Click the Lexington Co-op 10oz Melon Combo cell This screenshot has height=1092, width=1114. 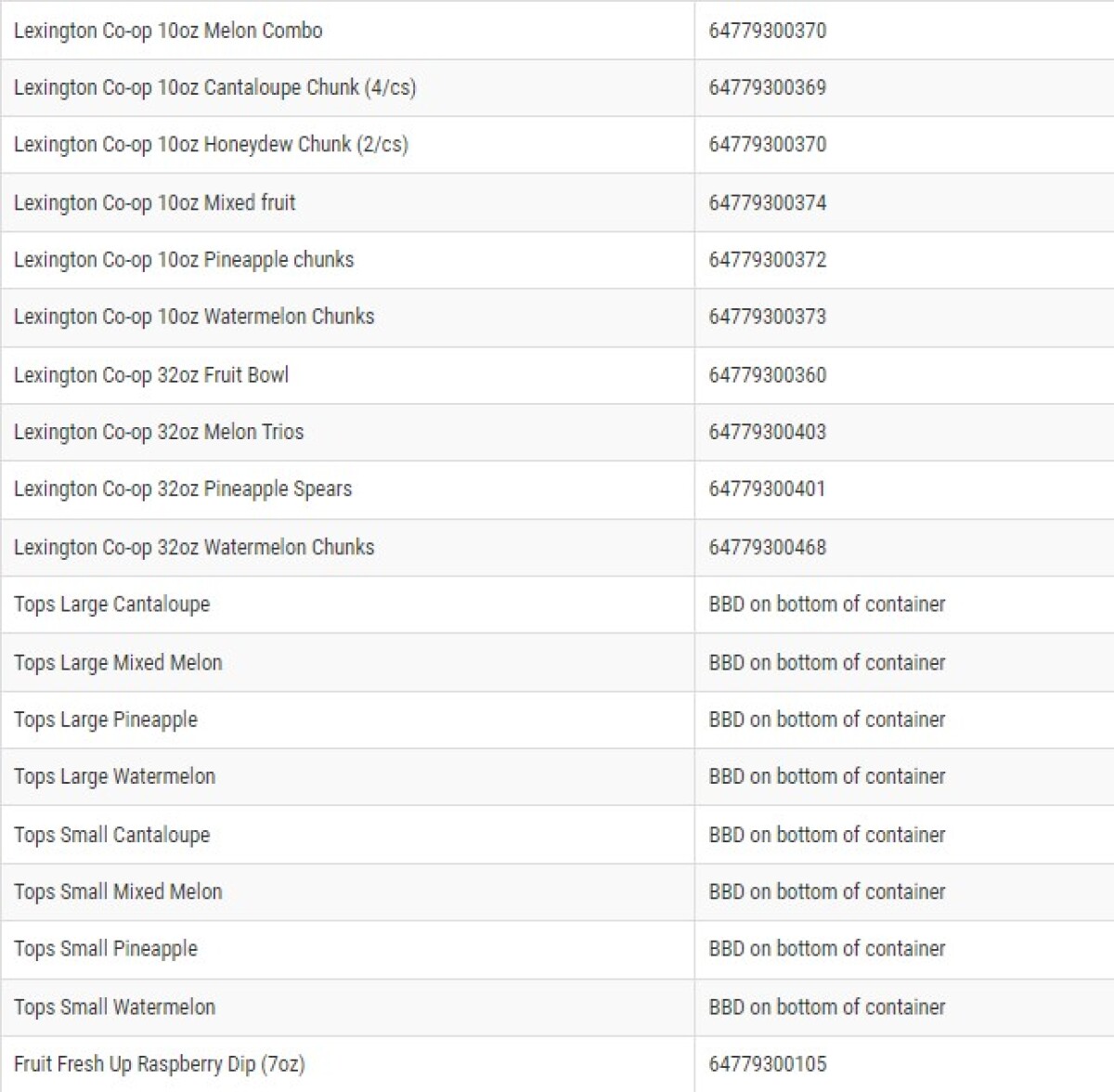[168, 31]
